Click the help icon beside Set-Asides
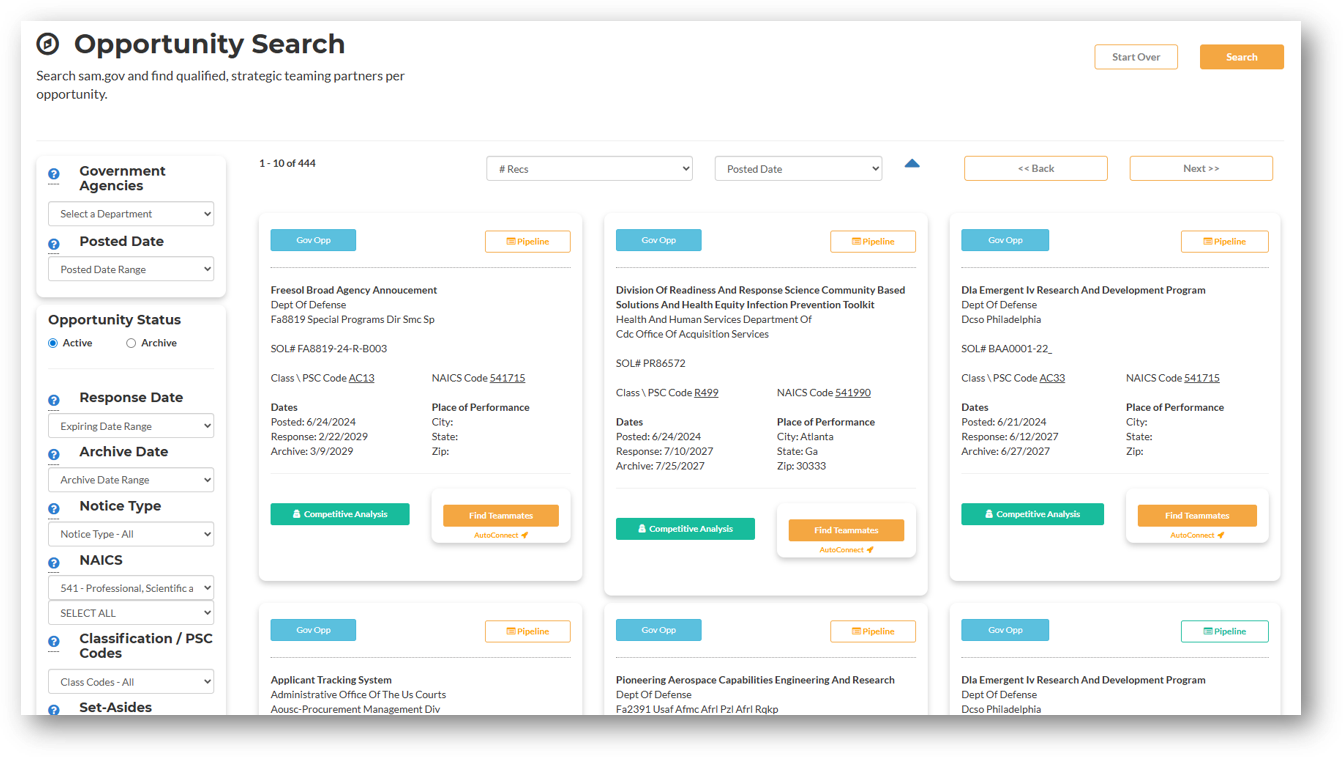Viewport: 1343px width, 757px height. pos(53,710)
